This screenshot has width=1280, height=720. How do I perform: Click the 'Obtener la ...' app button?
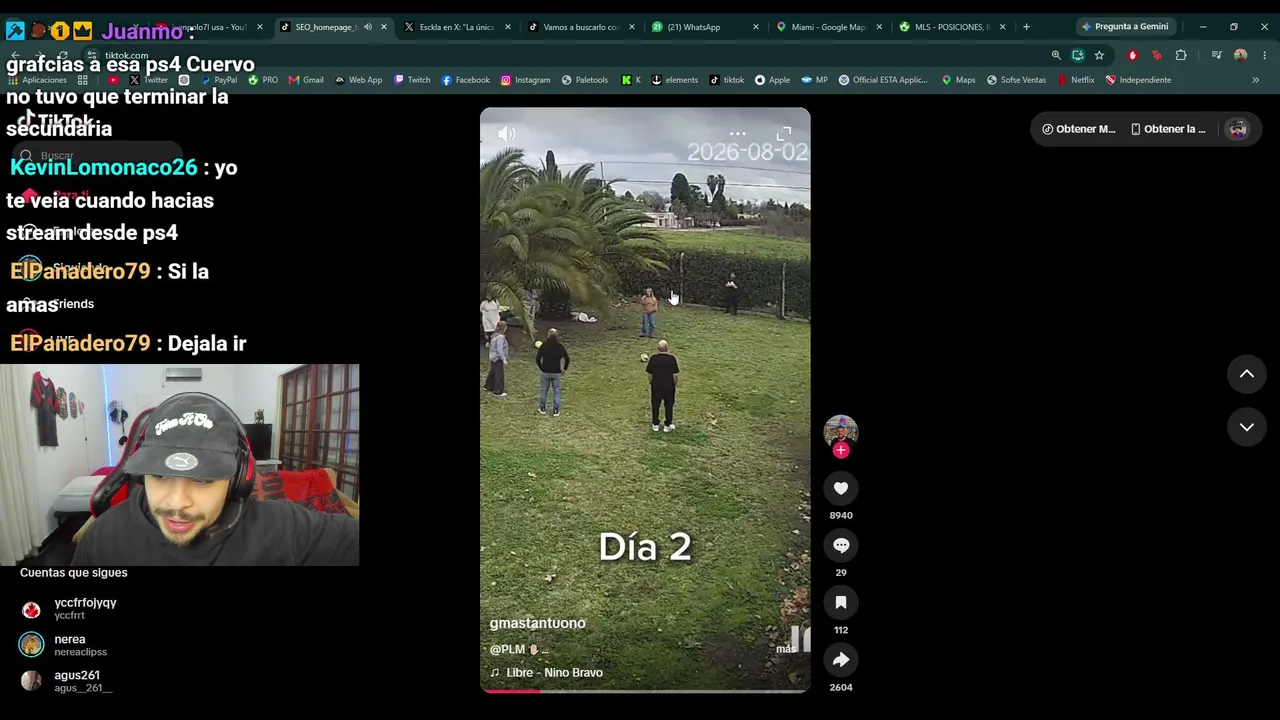pos(1168,129)
